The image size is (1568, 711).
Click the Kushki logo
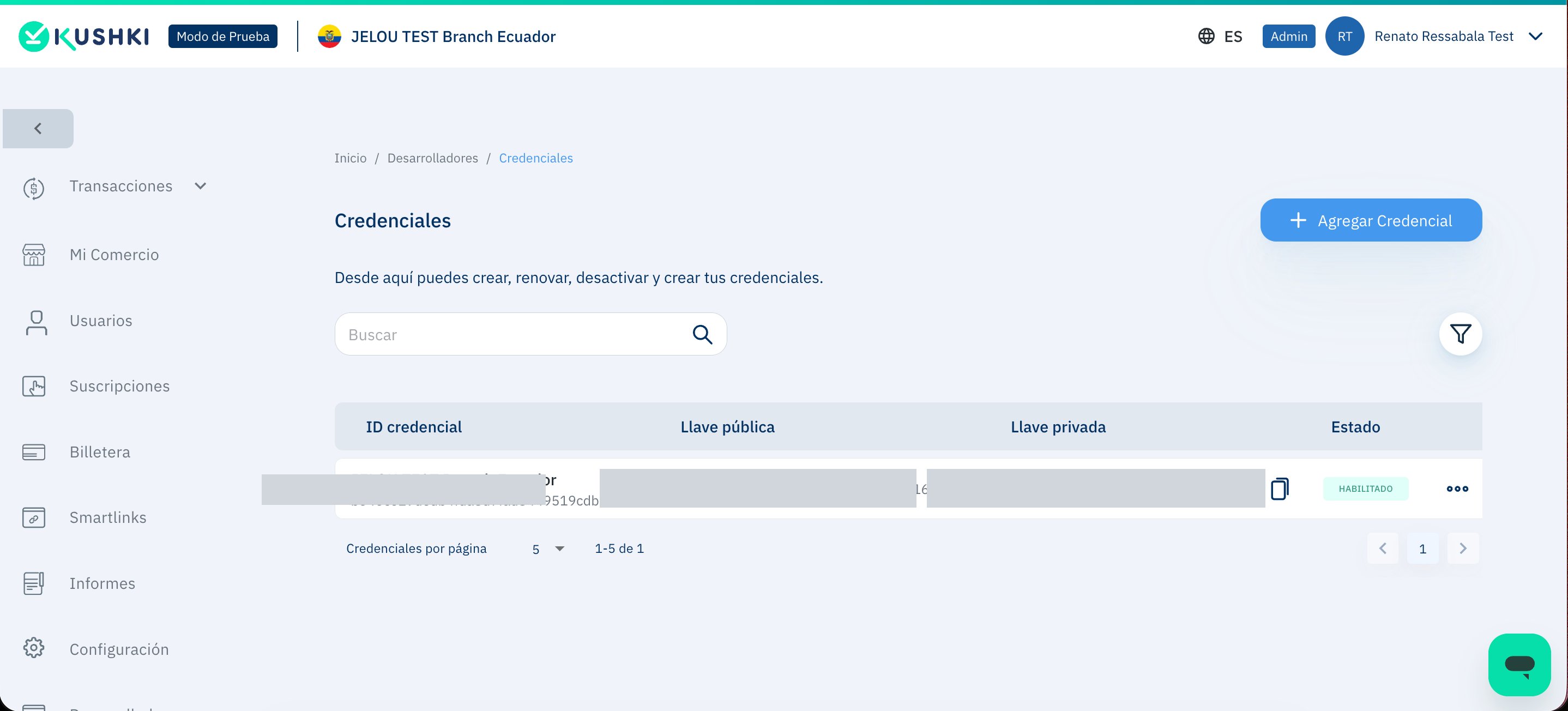[x=83, y=37]
